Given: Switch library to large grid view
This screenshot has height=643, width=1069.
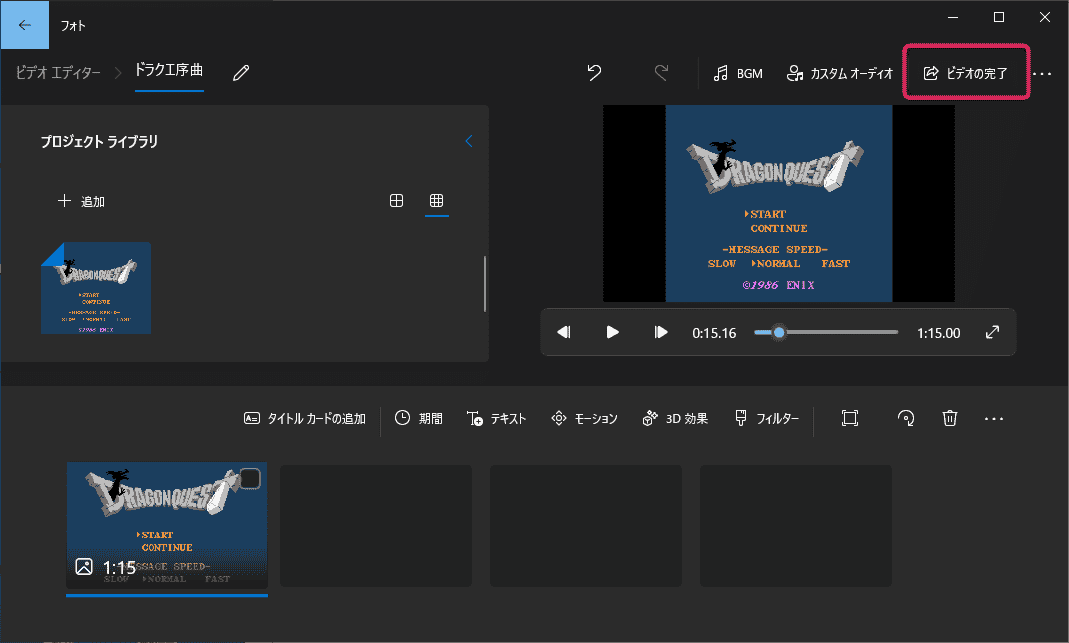Looking at the screenshot, I should tap(397, 200).
